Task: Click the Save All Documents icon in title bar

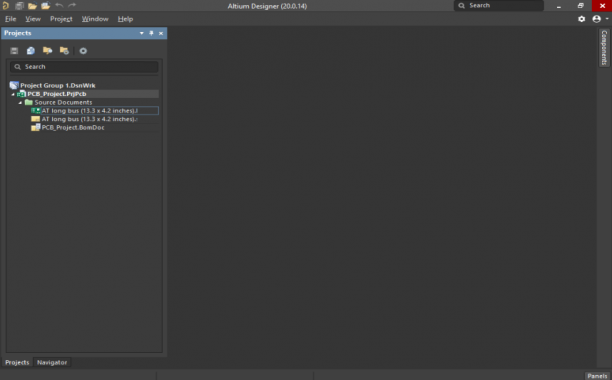Action: click(19, 6)
